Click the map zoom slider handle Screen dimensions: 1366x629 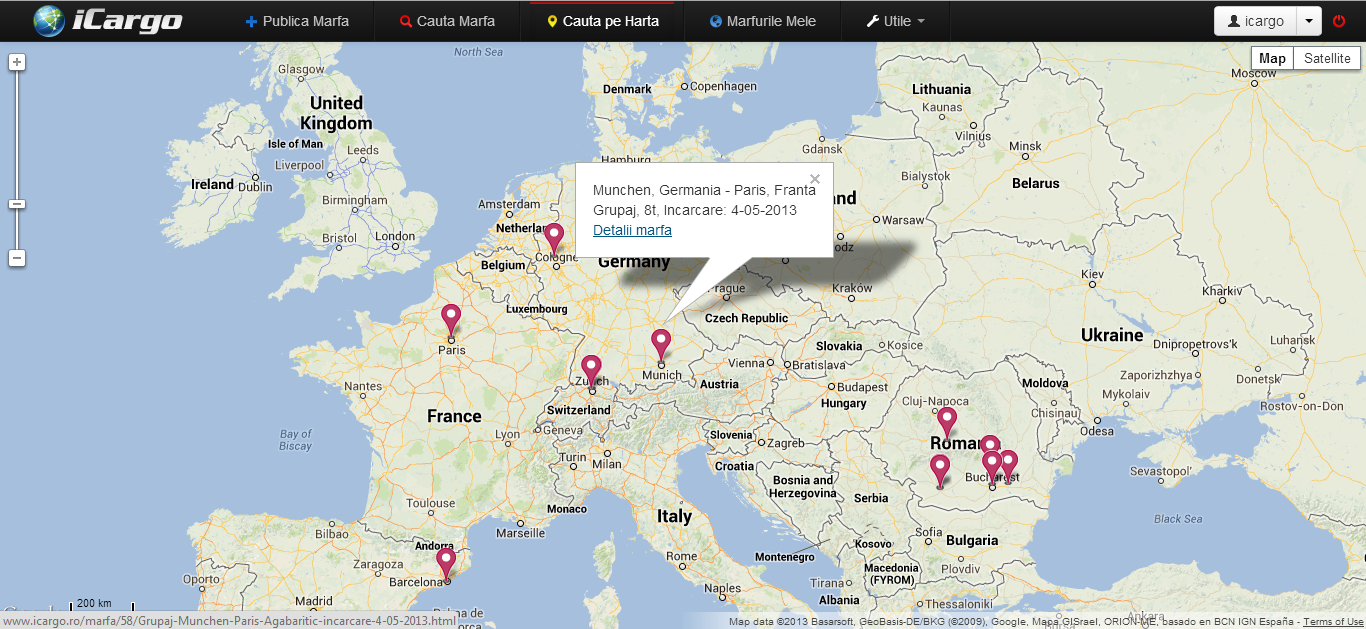[17, 204]
